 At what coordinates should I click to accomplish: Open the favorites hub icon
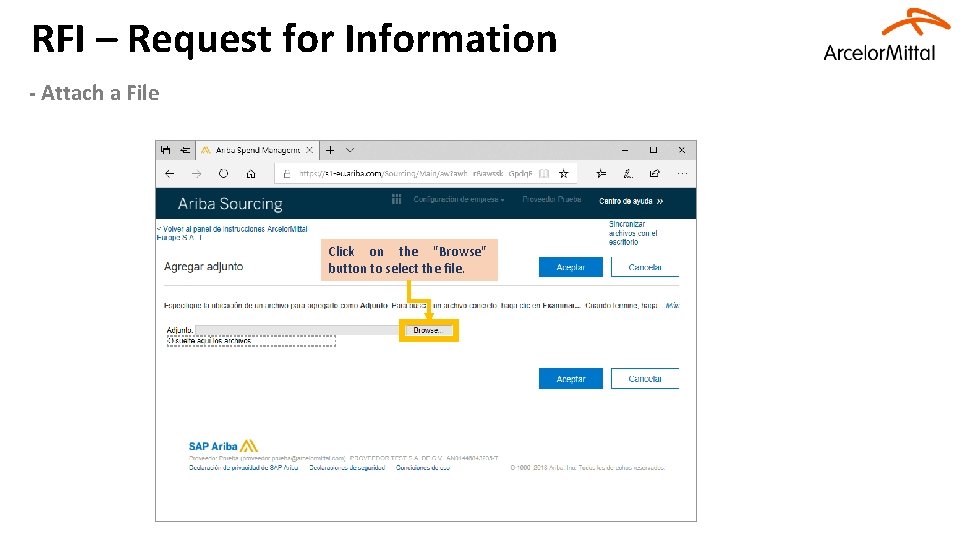(601, 174)
